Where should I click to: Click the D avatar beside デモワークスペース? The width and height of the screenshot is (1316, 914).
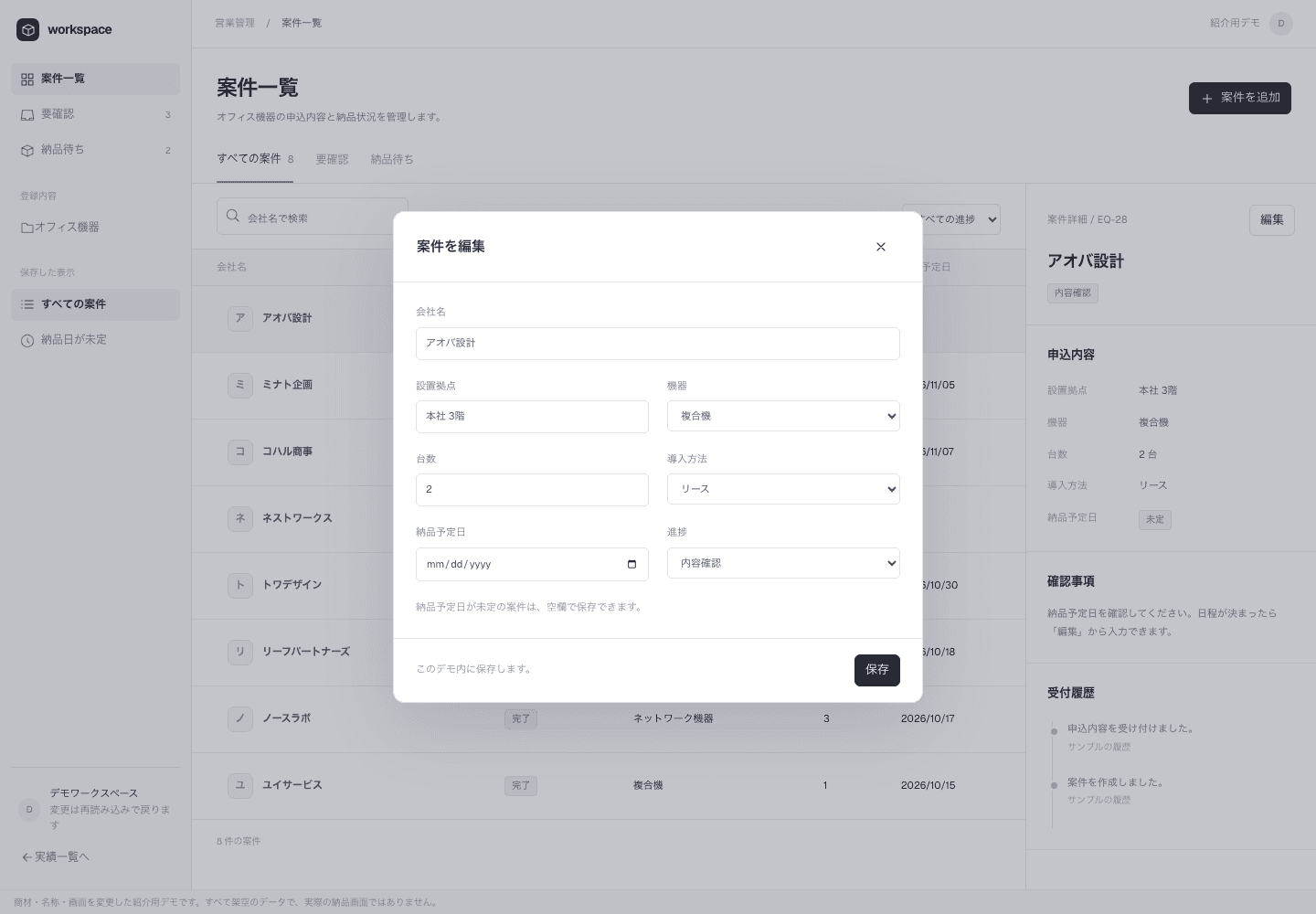point(29,810)
